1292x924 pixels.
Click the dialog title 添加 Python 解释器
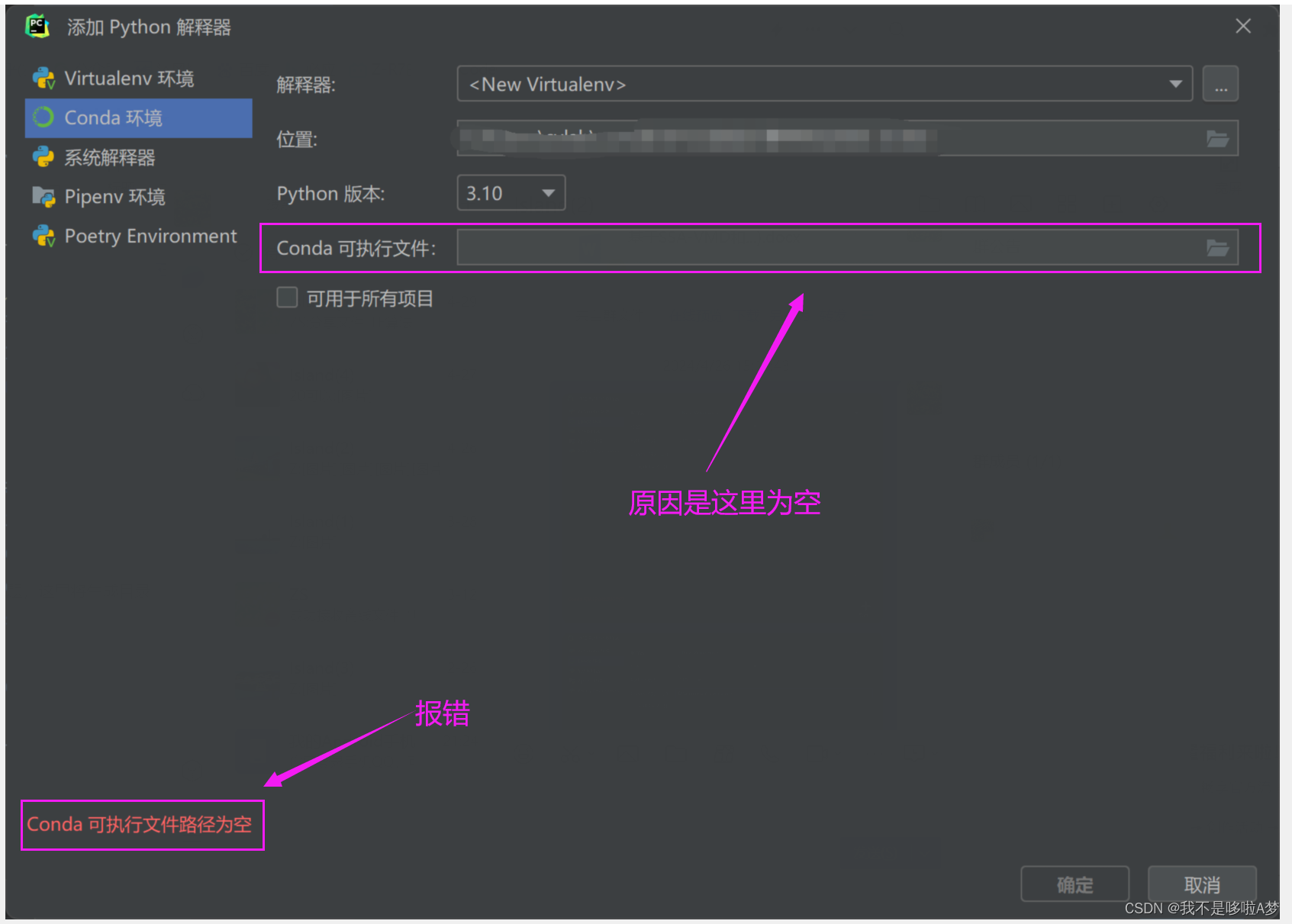pos(149,27)
